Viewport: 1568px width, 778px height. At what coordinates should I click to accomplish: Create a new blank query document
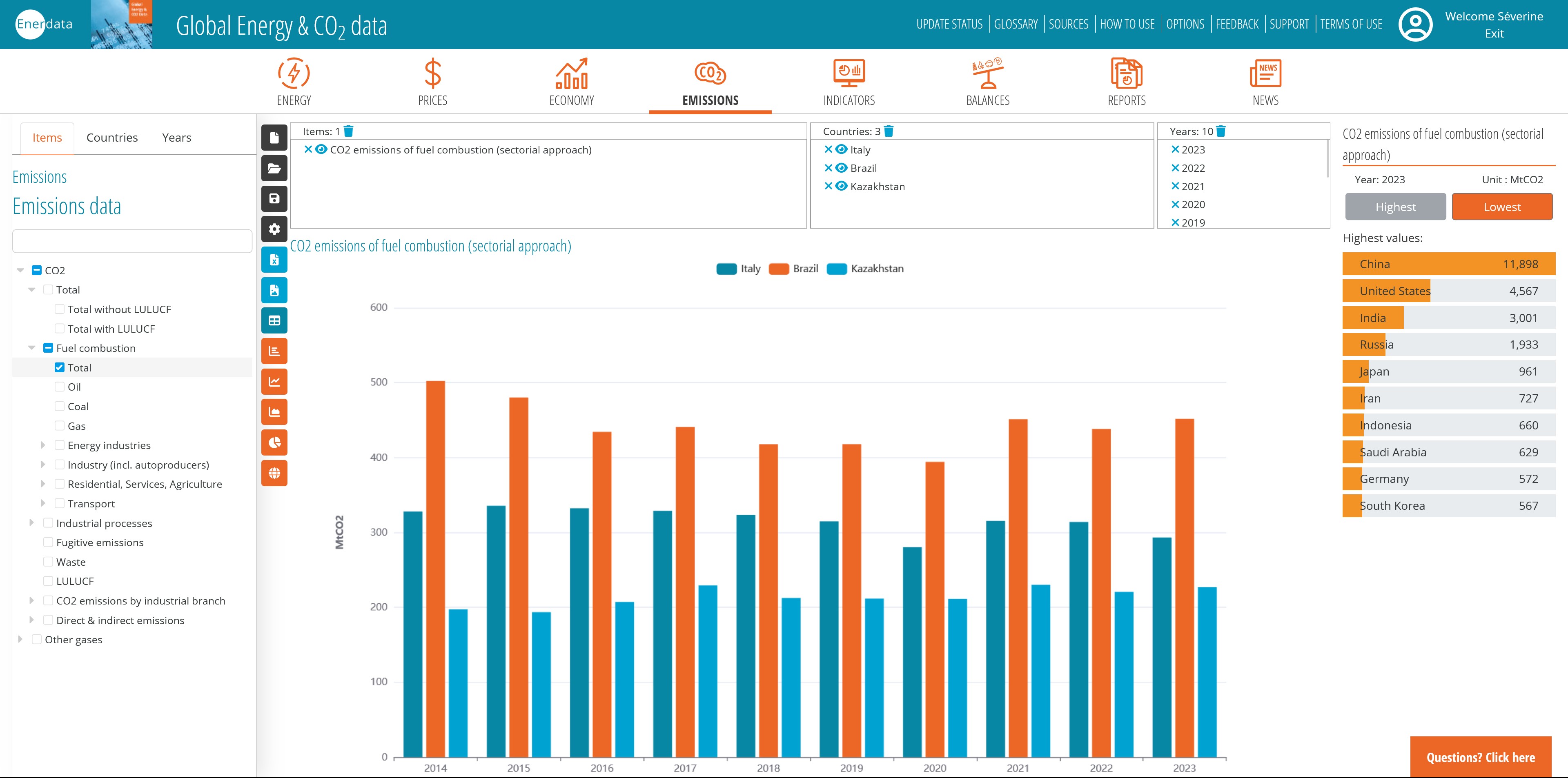[274, 138]
